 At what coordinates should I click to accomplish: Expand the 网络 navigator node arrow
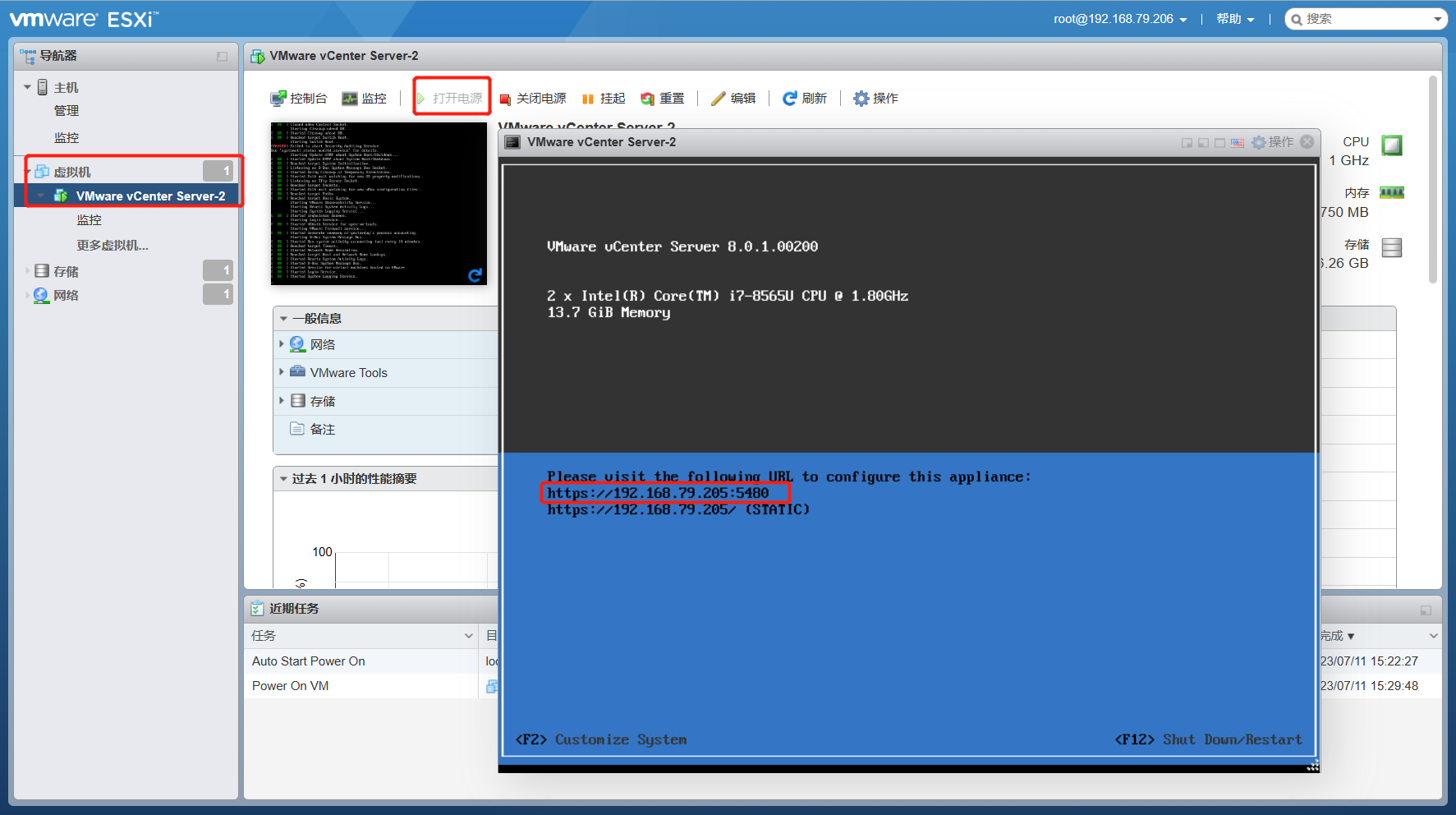pos(27,295)
